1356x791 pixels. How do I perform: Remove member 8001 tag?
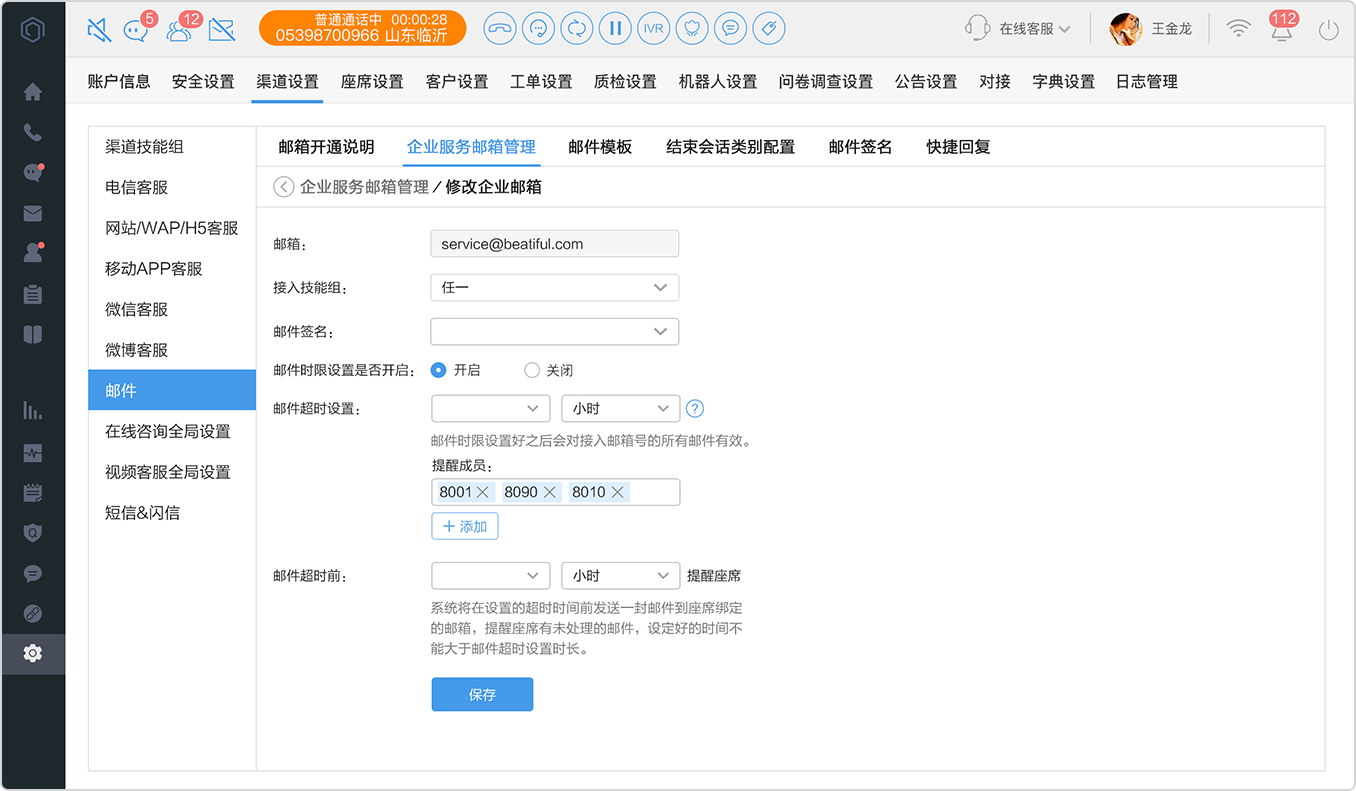coord(483,492)
